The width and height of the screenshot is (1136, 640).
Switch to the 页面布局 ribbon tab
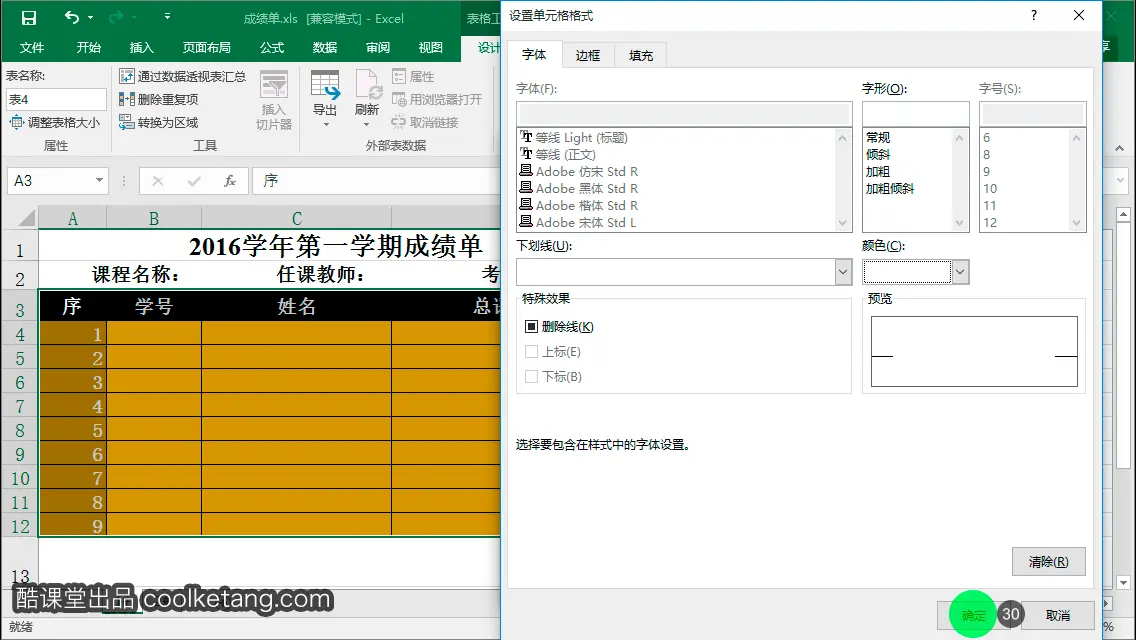(206, 47)
